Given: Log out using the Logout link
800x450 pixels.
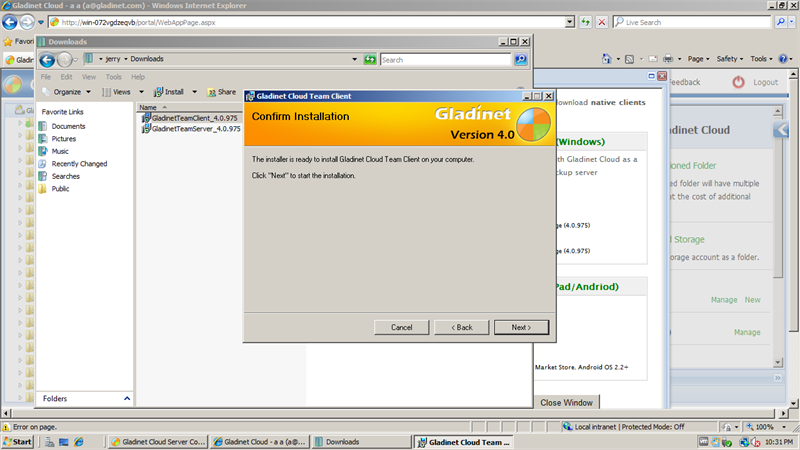Looking at the screenshot, I should pos(765,82).
